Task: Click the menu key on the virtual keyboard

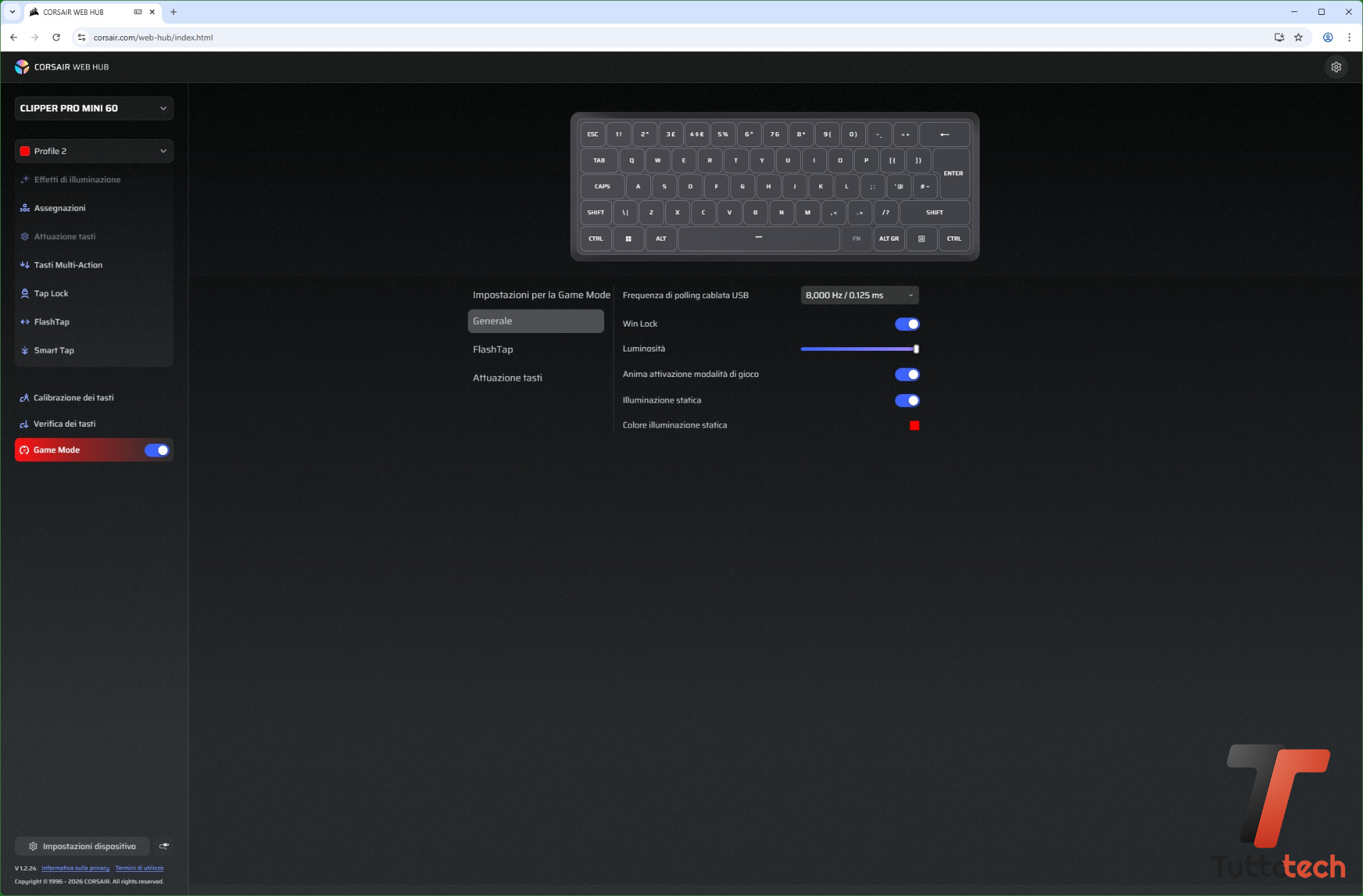Action: click(921, 239)
